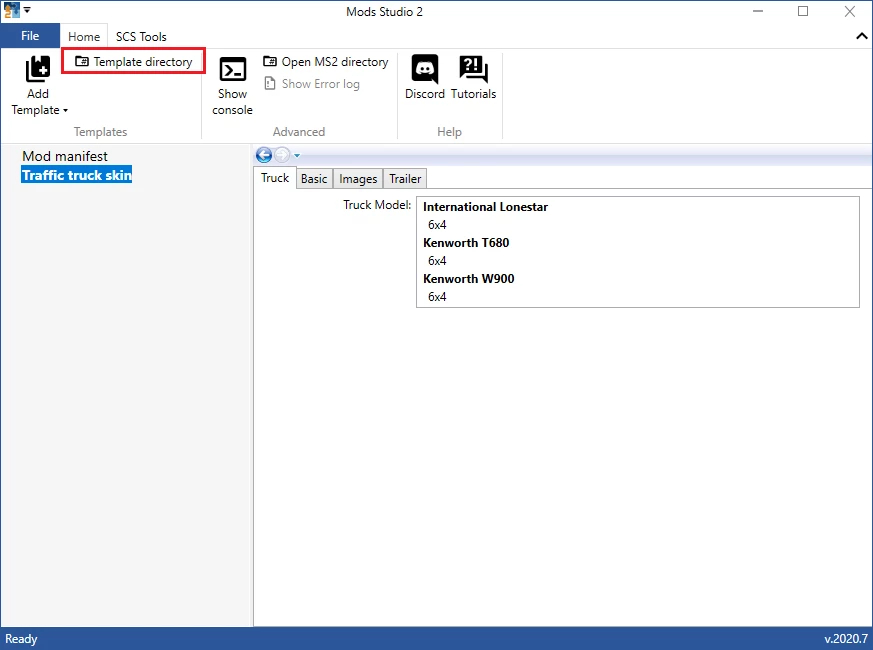Viewport: 873px width, 650px height.
Task: Open the File menu
Action: pyautogui.click(x=30, y=36)
